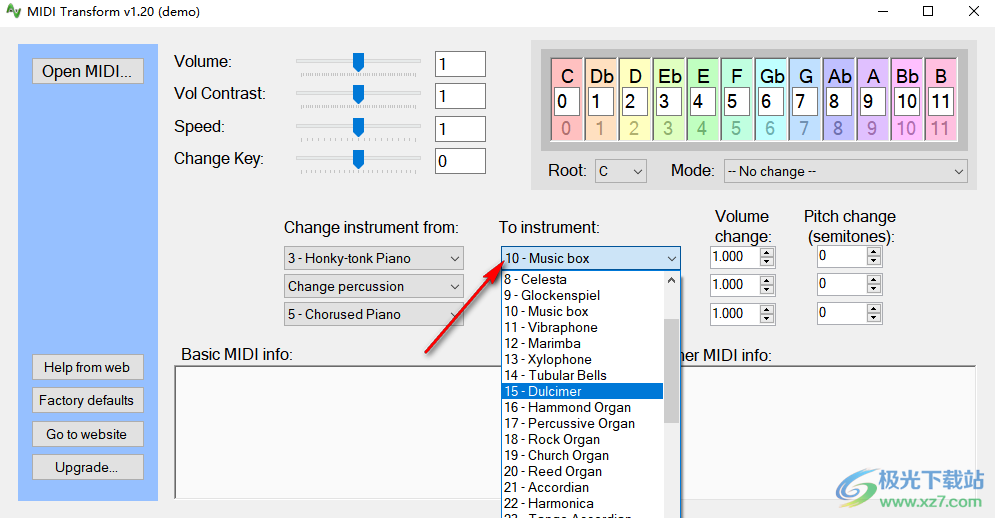
Task: Click the Change Key value field
Action: [x=460, y=160]
